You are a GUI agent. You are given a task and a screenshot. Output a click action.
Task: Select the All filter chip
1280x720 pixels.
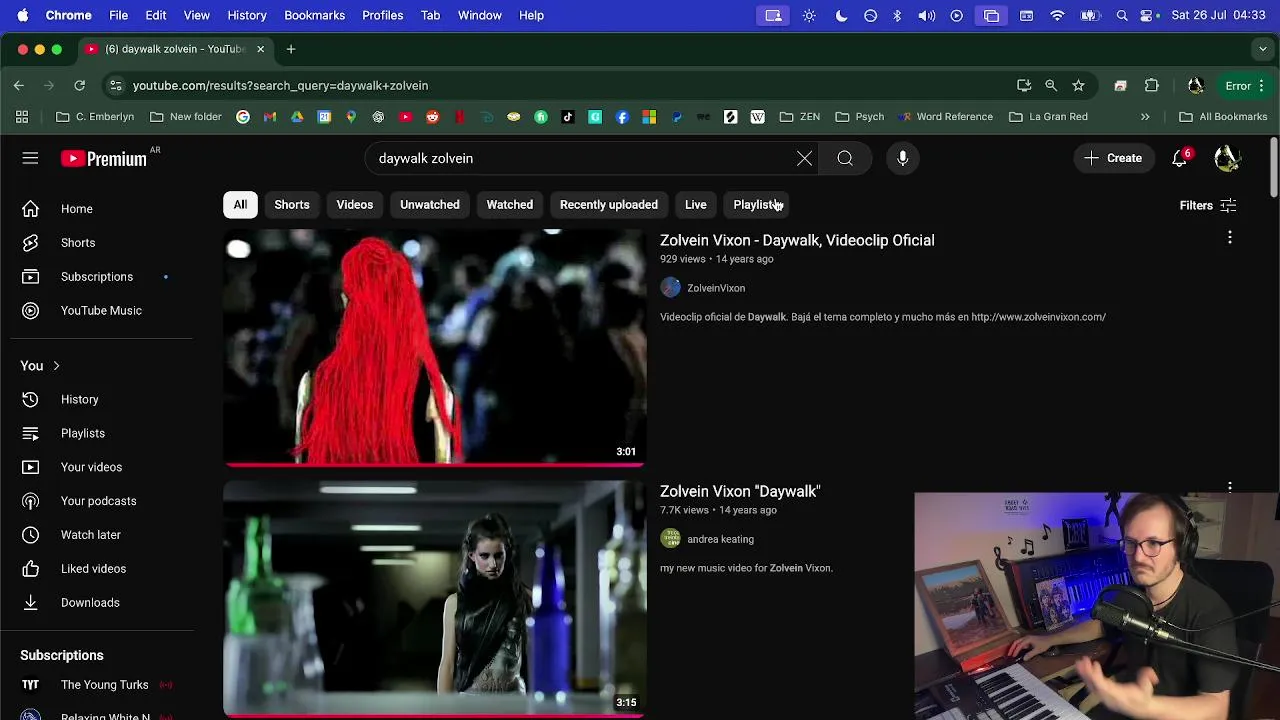point(240,205)
